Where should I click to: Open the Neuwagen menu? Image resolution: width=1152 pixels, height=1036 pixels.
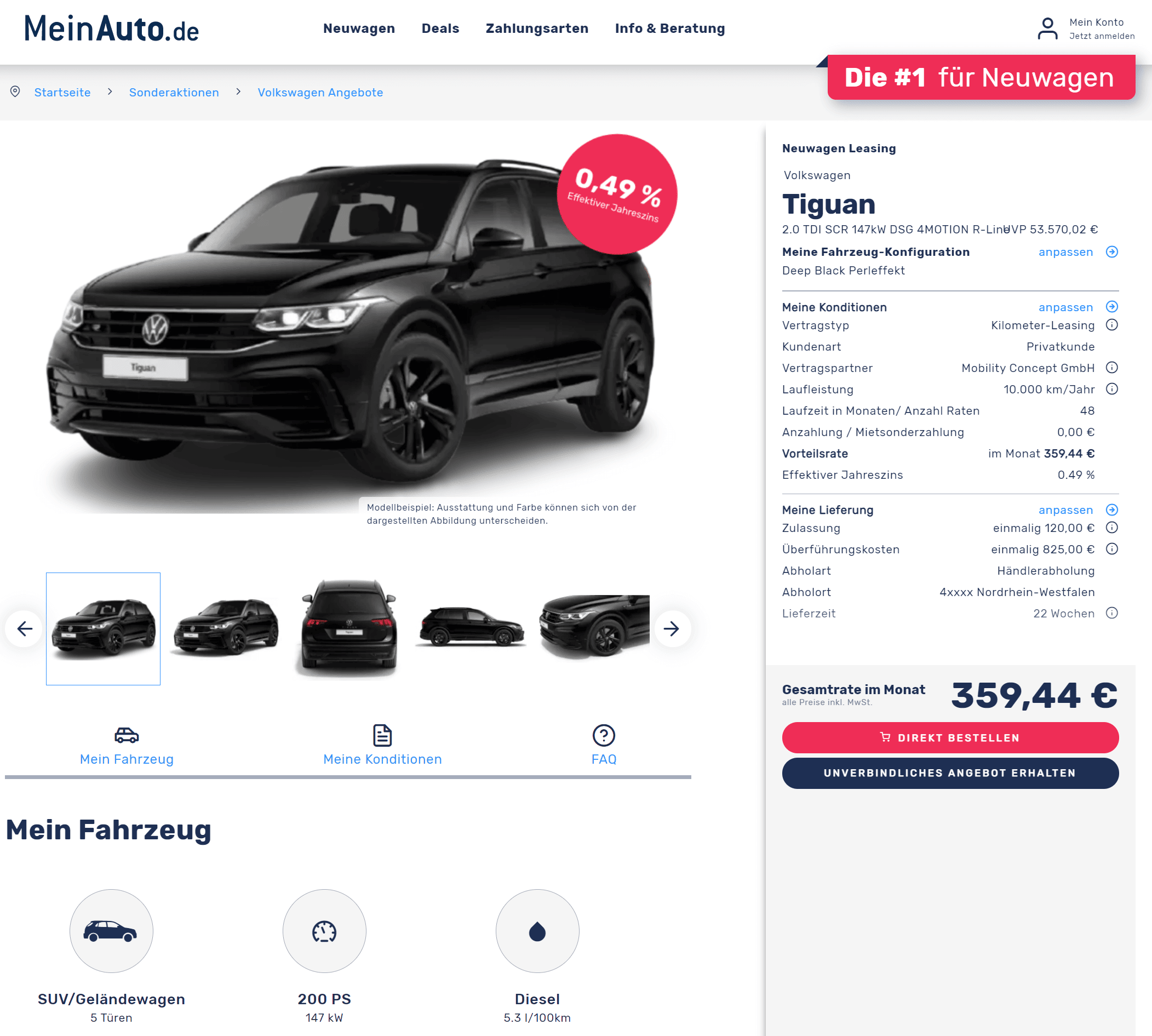click(359, 28)
